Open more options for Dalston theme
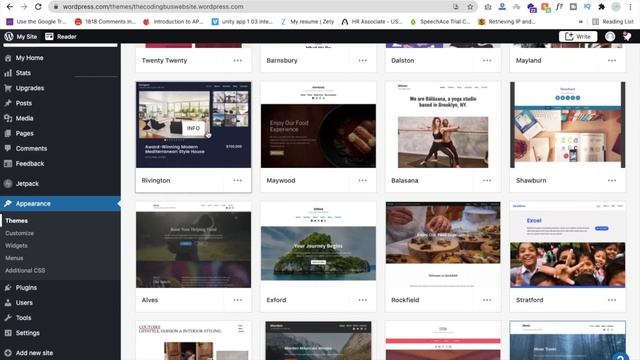The width and height of the screenshot is (640, 360). click(x=487, y=60)
